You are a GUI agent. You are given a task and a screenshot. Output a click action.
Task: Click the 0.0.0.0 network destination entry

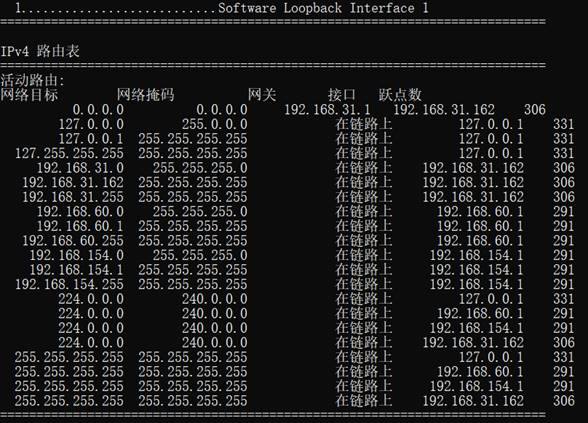[x=98, y=110]
